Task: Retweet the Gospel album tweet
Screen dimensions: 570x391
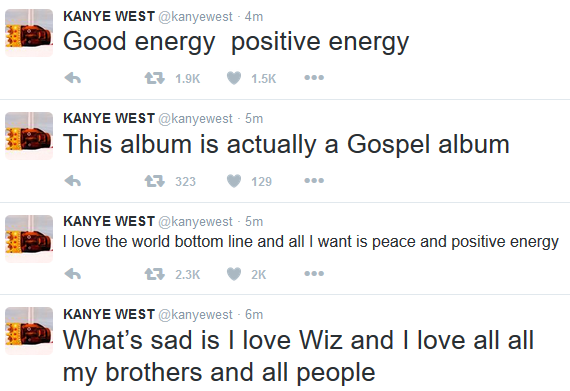Action: tap(154, 181)
